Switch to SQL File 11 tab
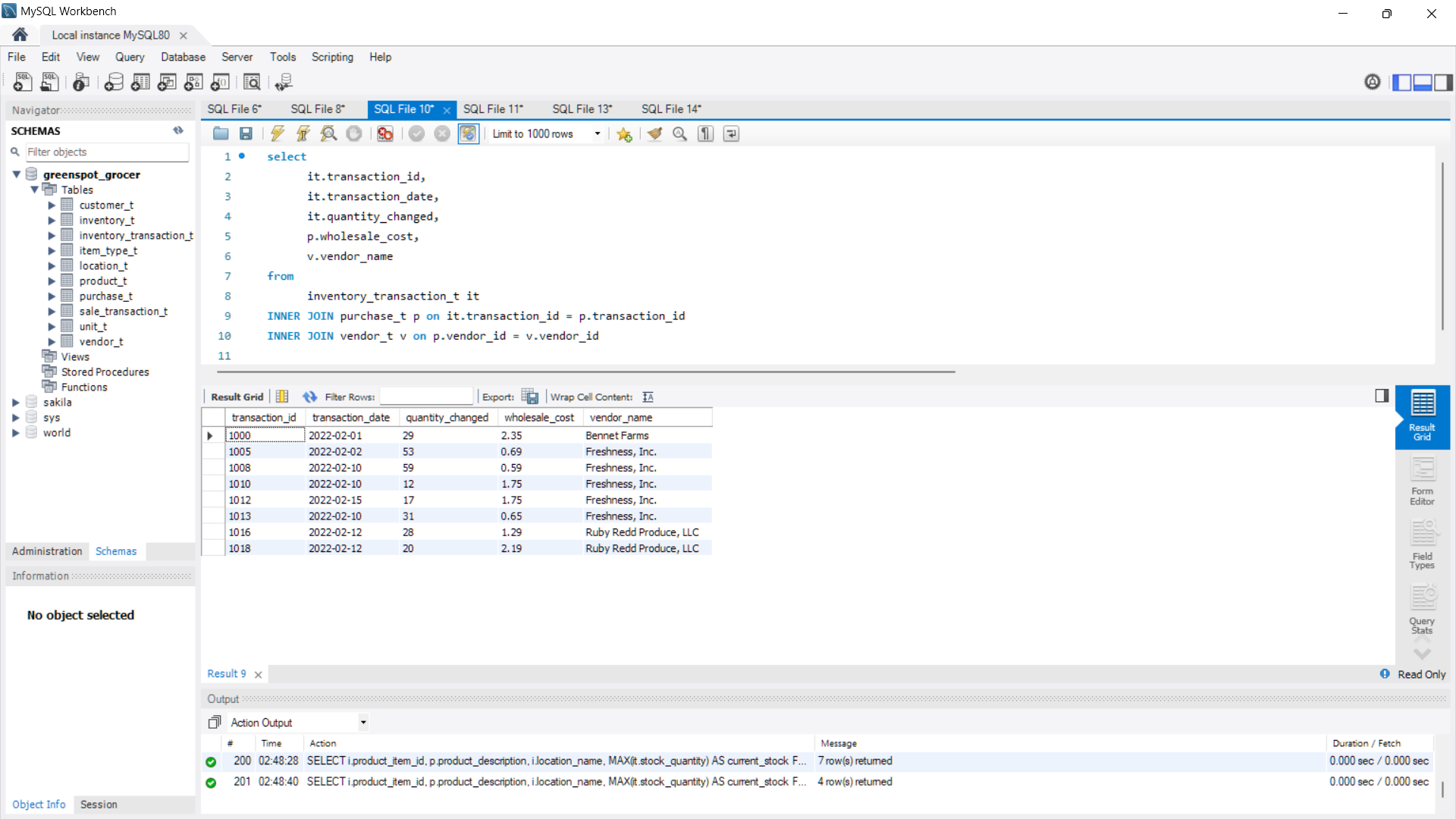This screenshot has width=1456, height=819. point(493,109)
